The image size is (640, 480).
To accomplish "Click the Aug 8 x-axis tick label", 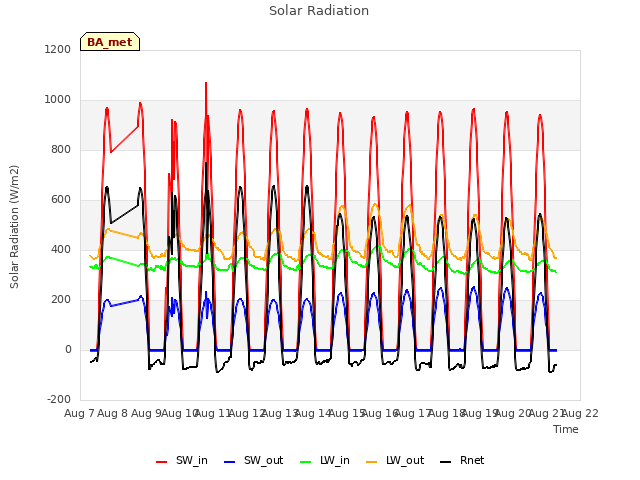I will [113, 413].
